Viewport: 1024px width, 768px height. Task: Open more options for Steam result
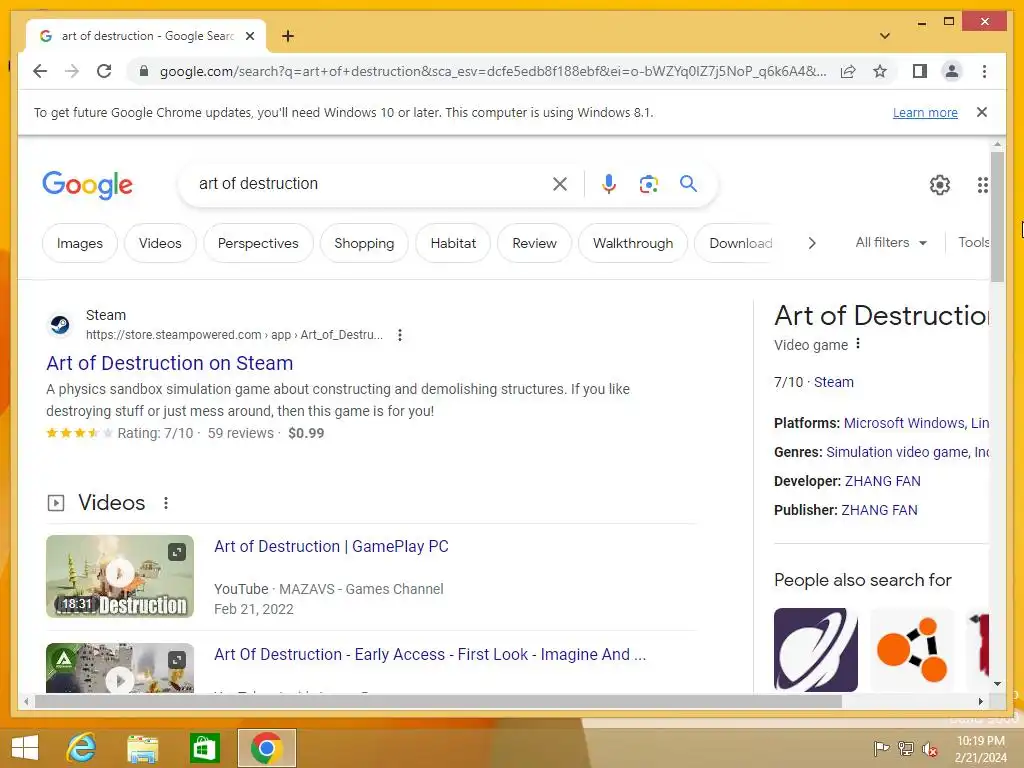tap(400, 335)
